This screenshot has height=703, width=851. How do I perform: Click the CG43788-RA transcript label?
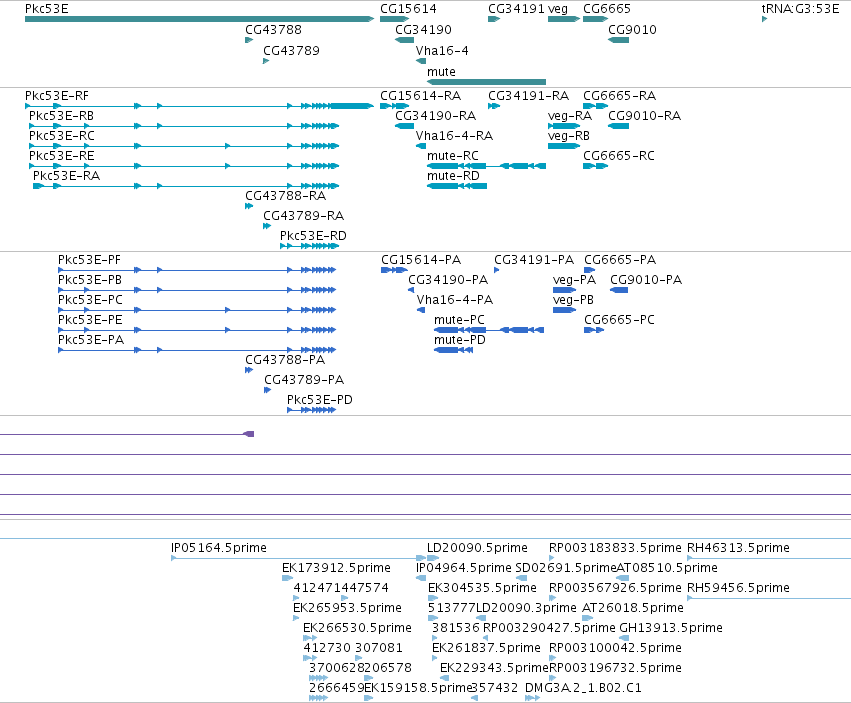click(285, 196)
